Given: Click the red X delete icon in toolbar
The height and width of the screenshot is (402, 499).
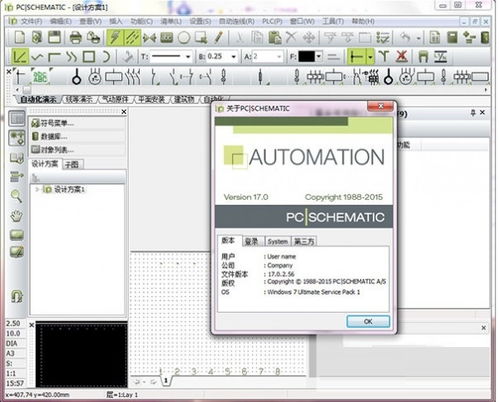Looking at the screenshot, I should (402, 56).
